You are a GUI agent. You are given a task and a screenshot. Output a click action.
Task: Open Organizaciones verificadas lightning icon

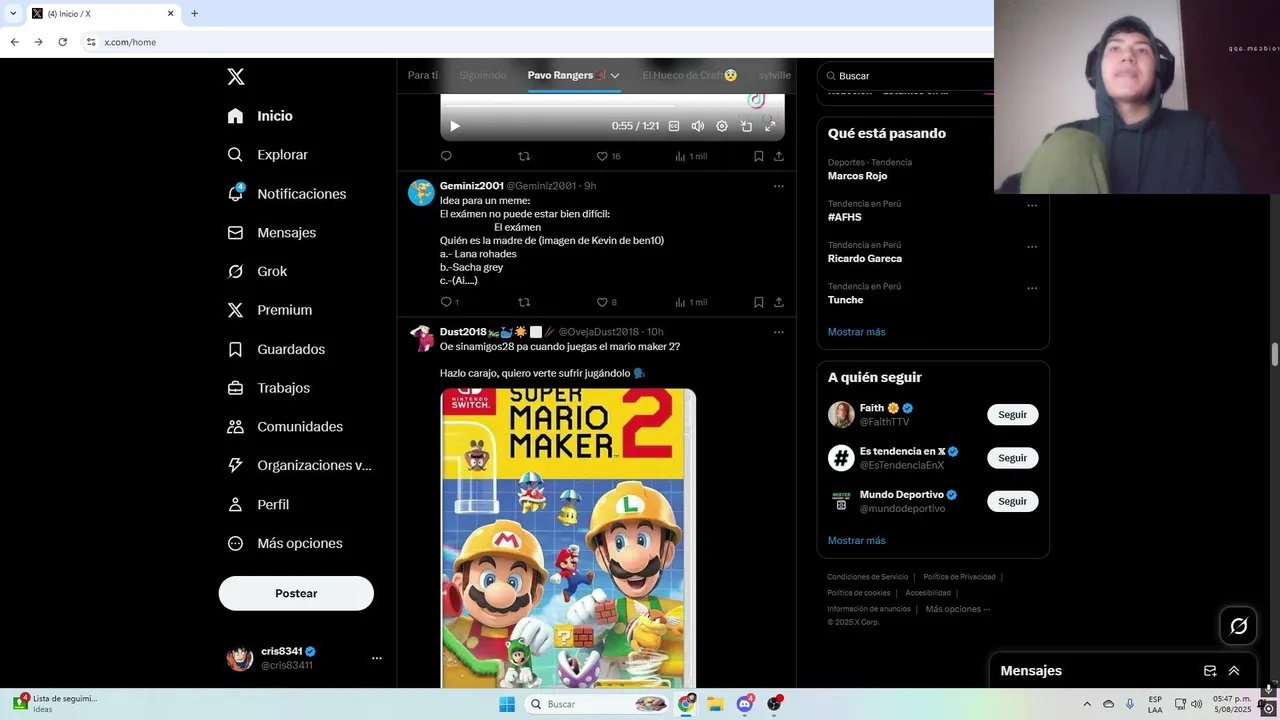(x=235, y=465)
